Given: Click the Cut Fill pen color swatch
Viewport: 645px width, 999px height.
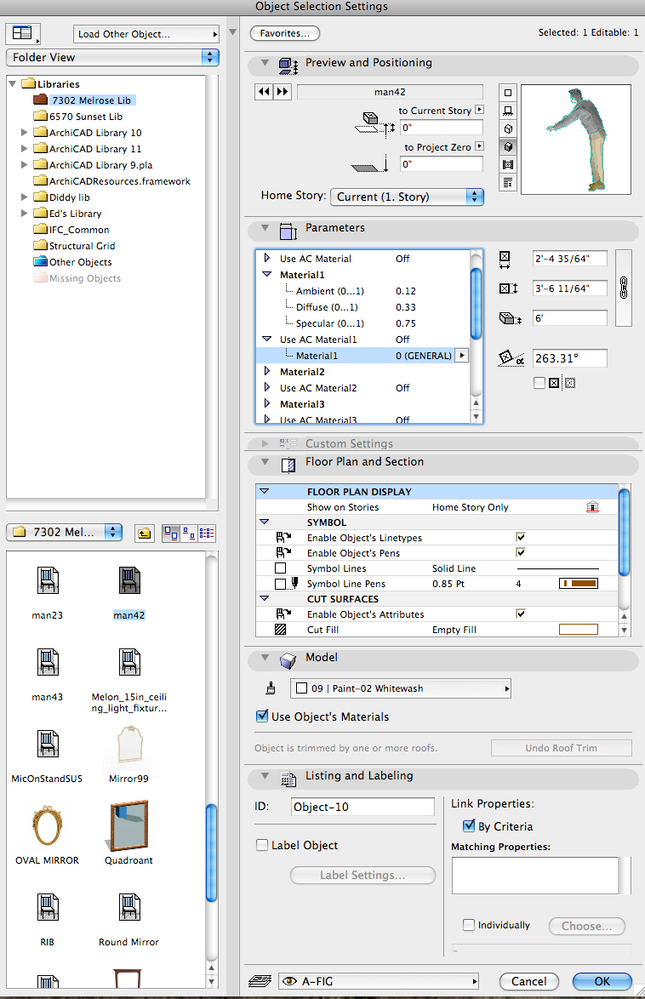Looking at the screenshot, I should coord(579,629).
